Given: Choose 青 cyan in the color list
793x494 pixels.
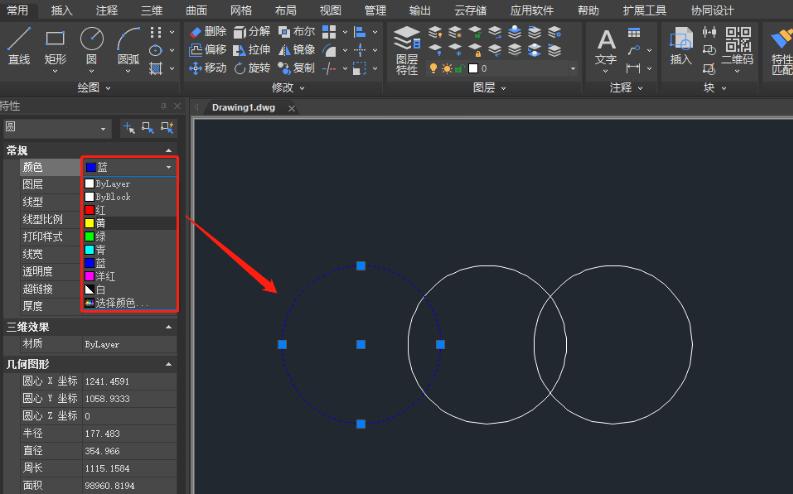Looking at the screenshot, I should coord(129,250).
